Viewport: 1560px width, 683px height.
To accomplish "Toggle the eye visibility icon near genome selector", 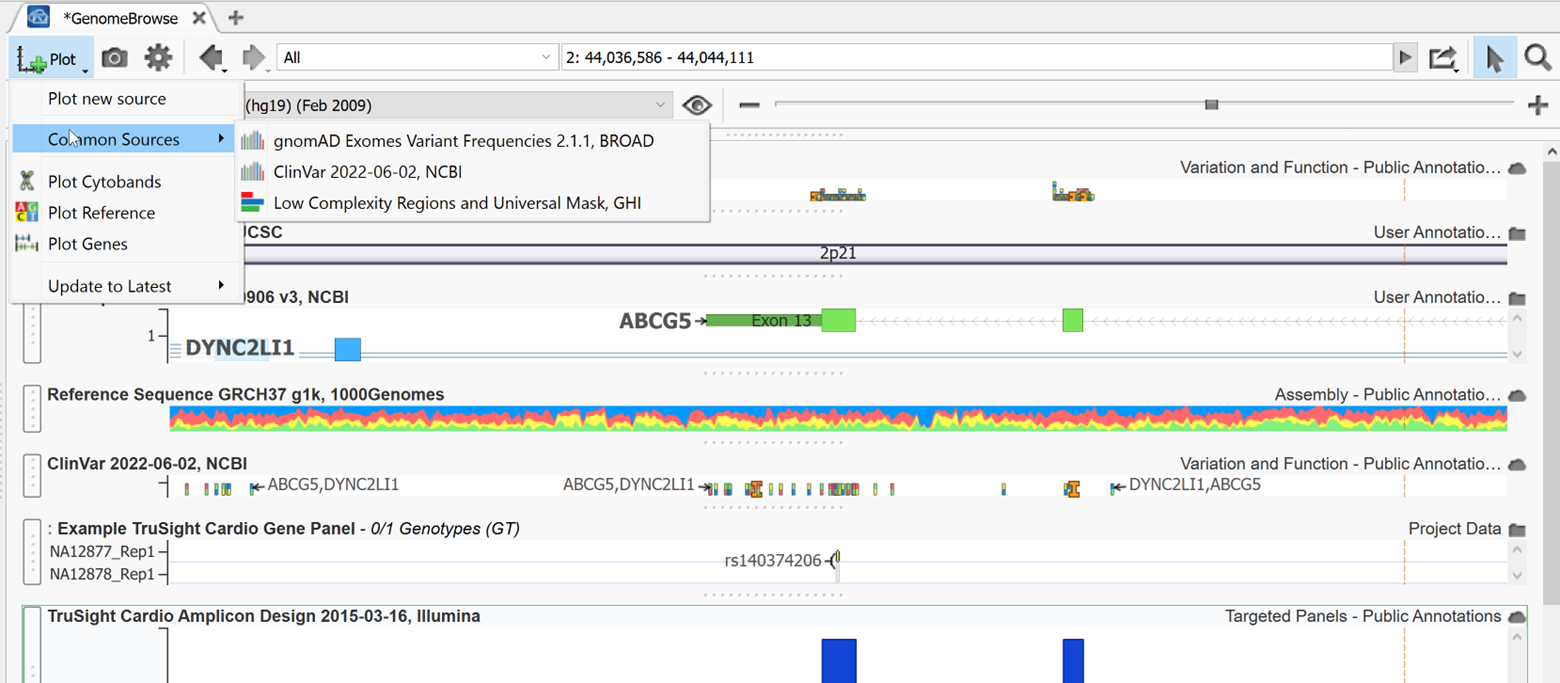I will [x=697, y=104].
